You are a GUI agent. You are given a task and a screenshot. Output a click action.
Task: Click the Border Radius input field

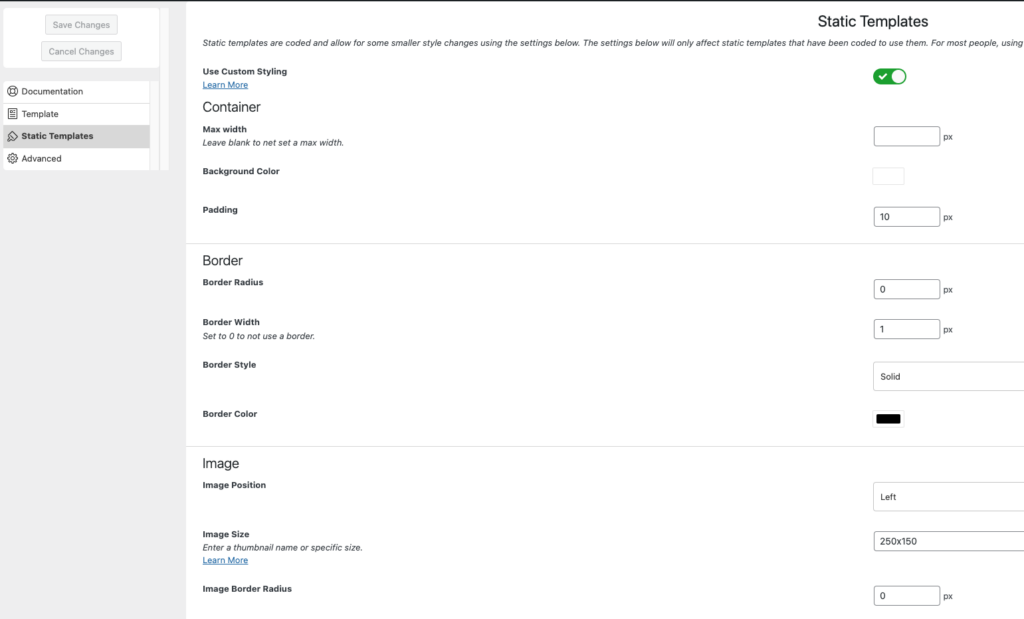[x=906, y=289]
